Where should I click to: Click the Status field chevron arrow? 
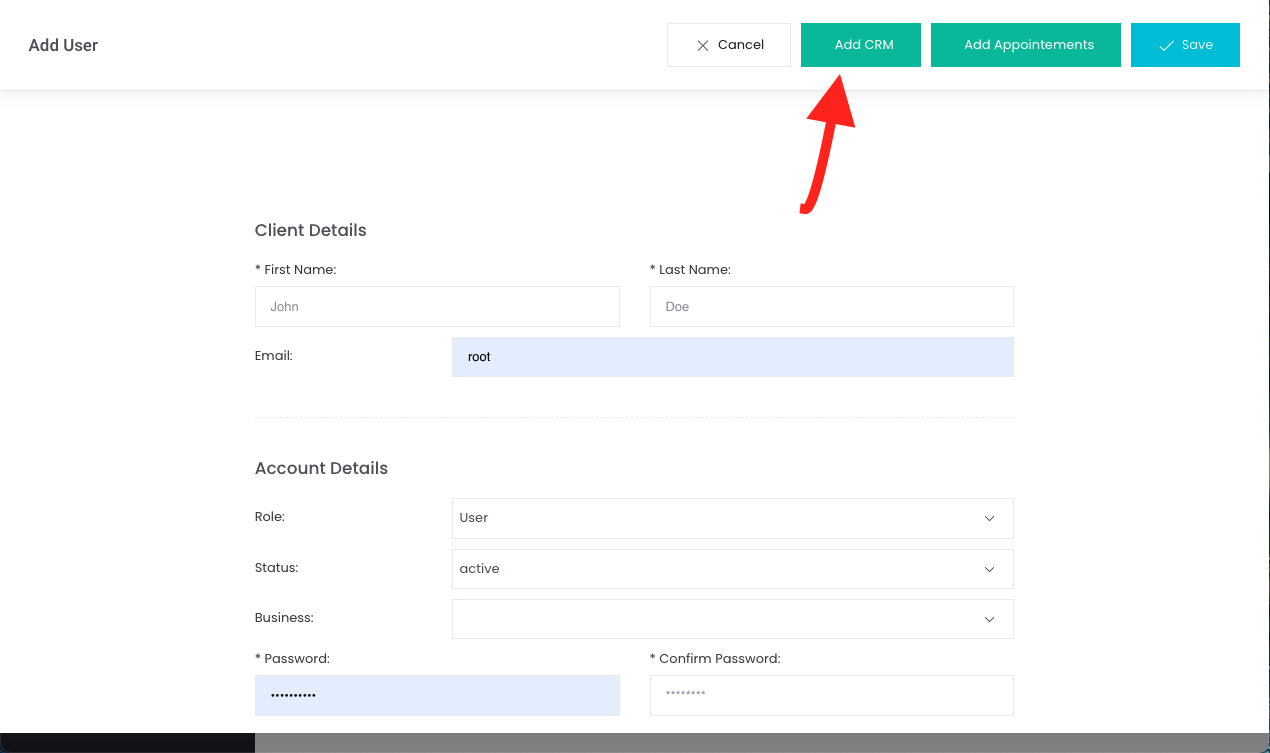pyautogui.click(x=989, y=569)
